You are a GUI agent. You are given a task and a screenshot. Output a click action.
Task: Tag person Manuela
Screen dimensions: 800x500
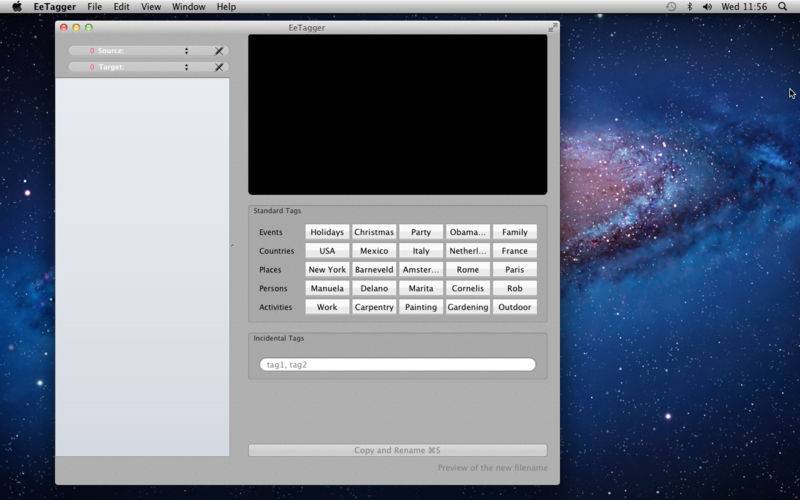[327, 288]
